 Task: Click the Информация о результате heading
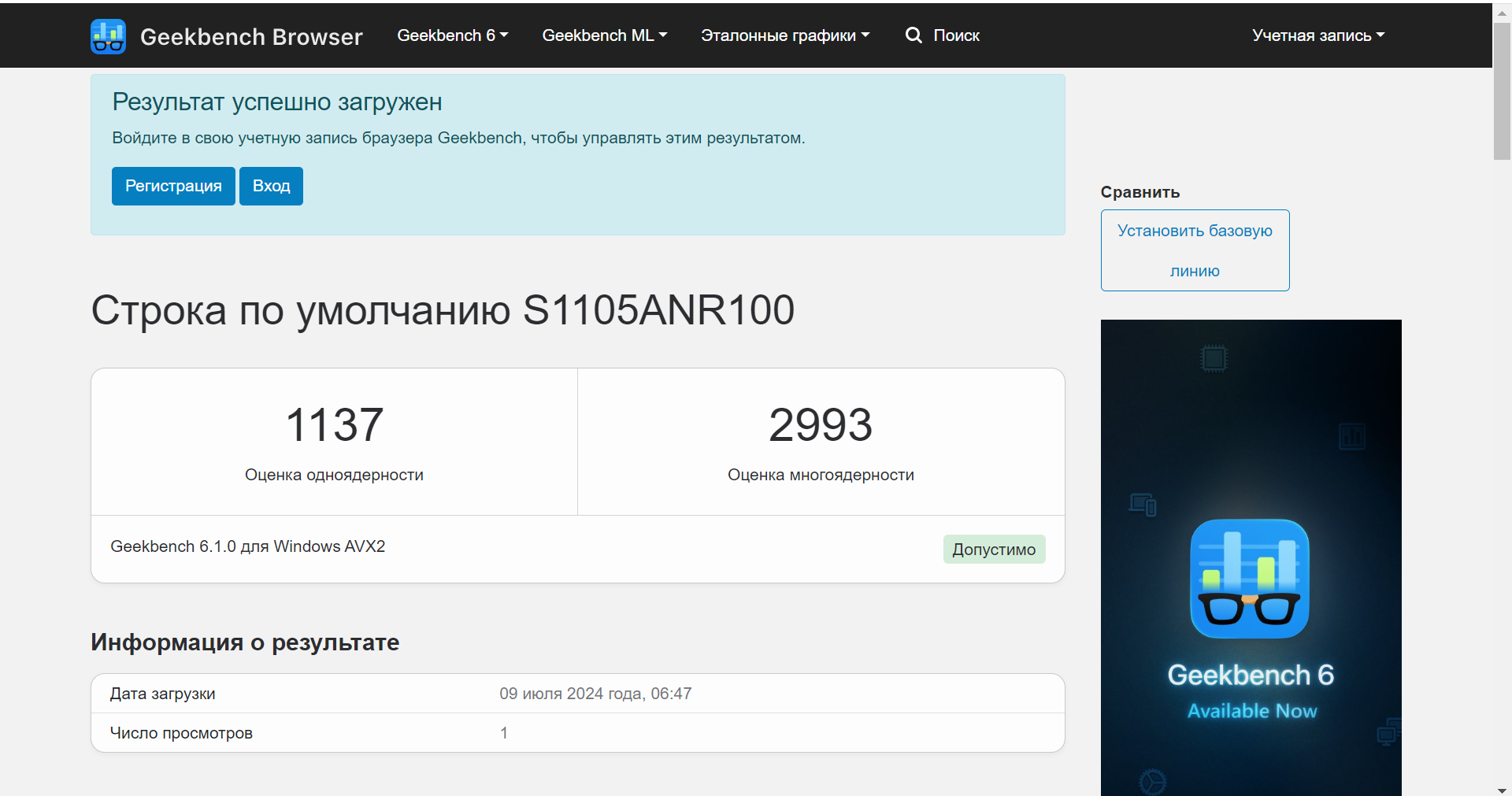(245, 642)
